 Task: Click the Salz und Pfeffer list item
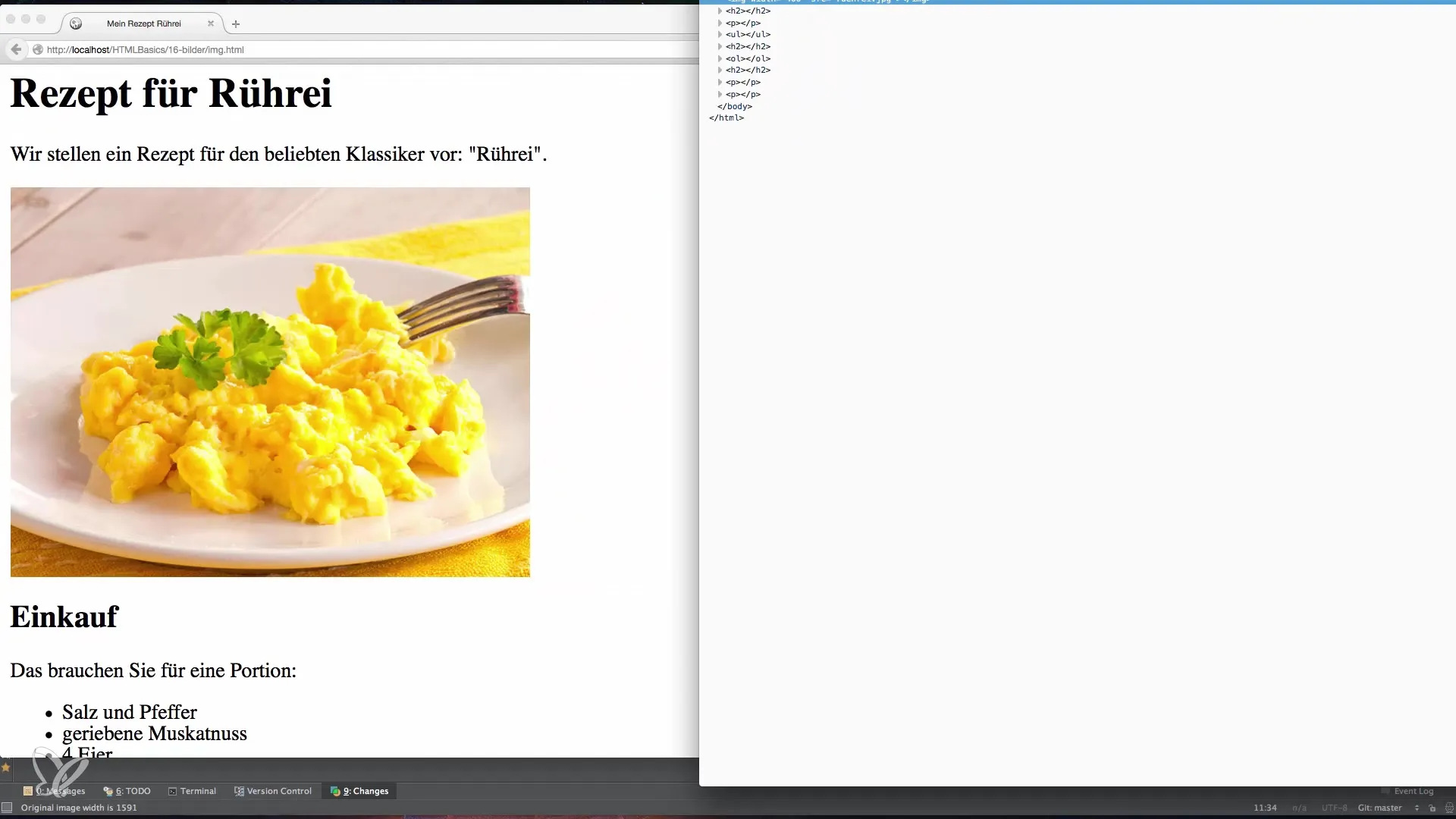point(130,712)
